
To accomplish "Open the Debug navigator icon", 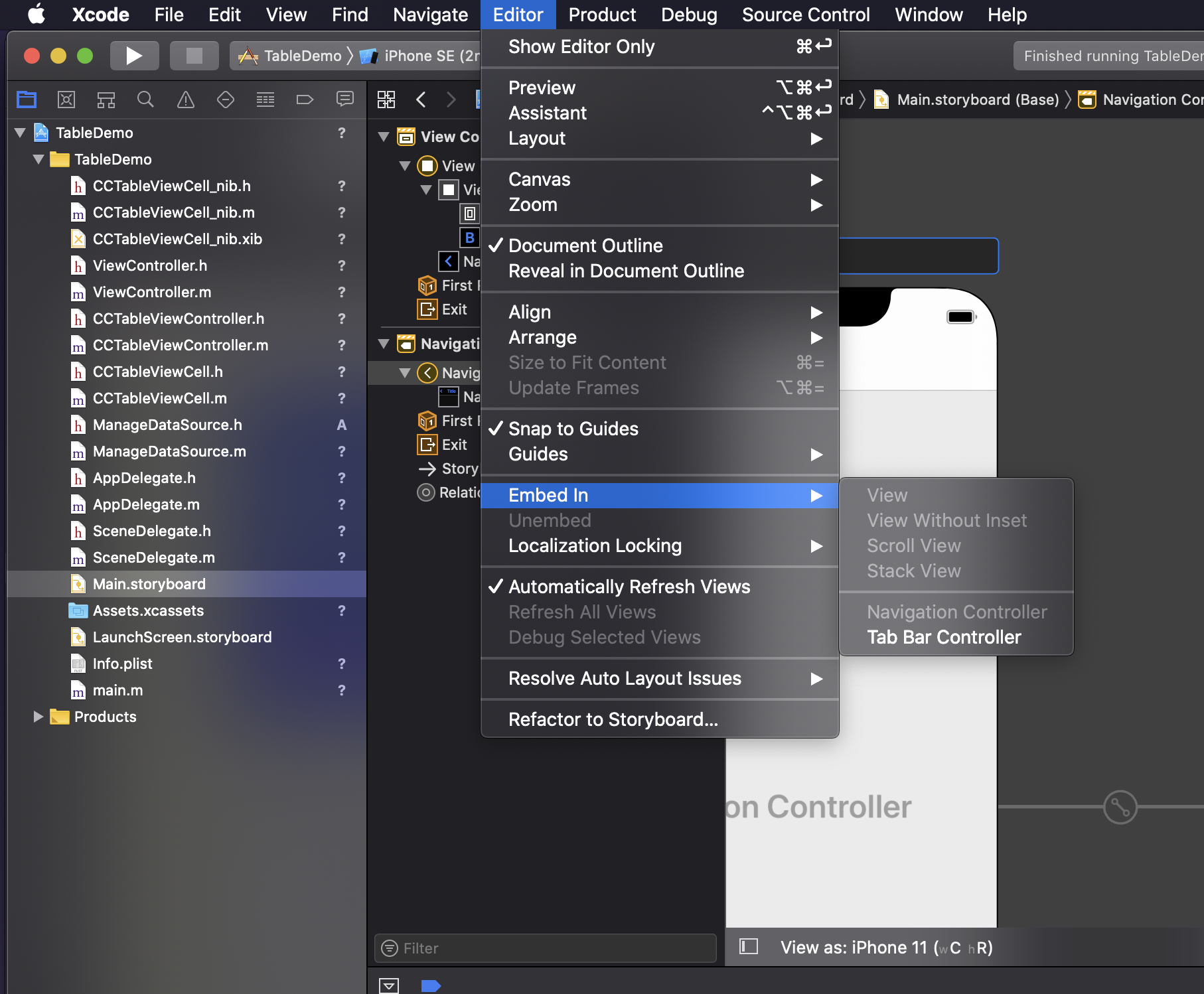I will click(x=265, y=100).
